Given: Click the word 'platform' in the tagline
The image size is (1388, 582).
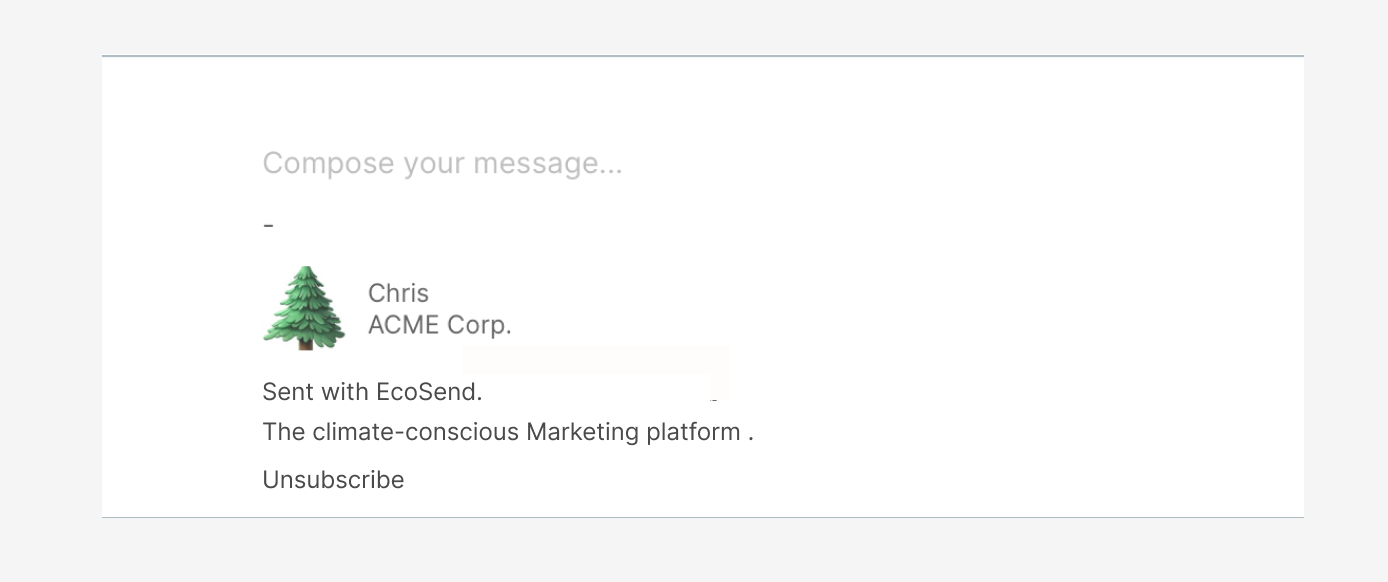Looking at the screenshot, I should click(x=693, y=432).
